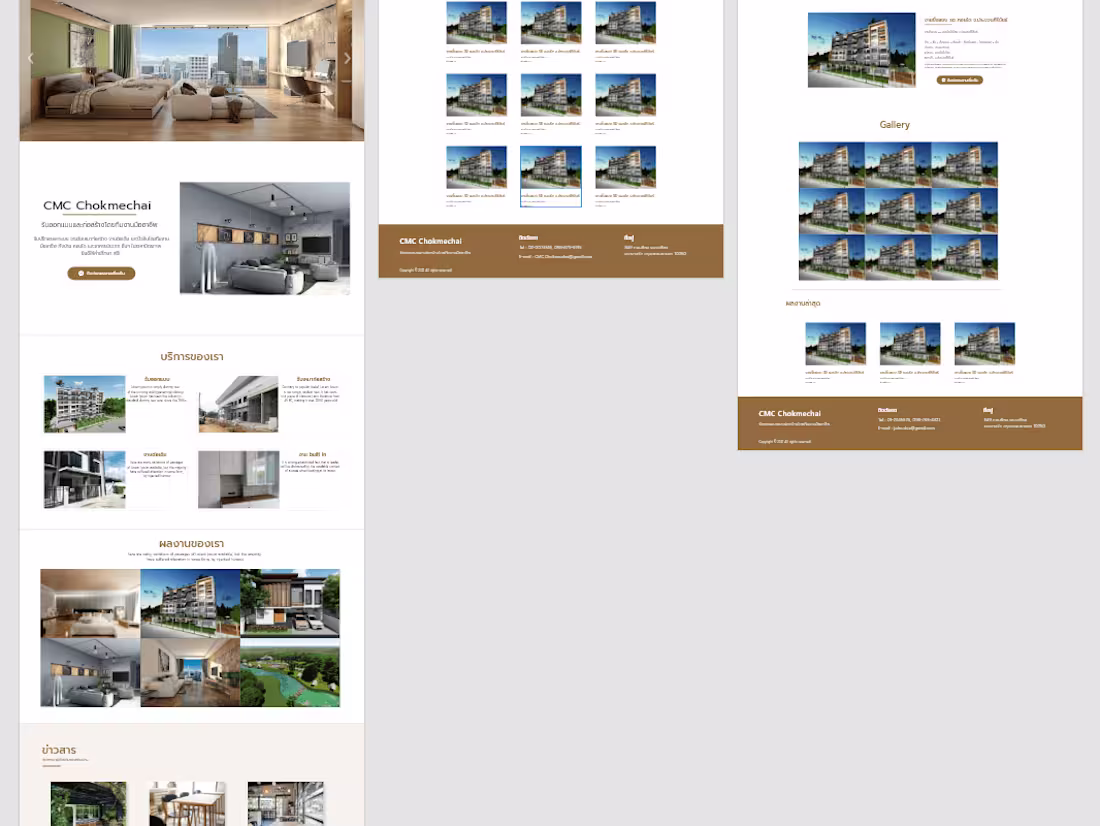
Task: Click the building render beside the project details
Action: pyautogui.click(x=861, y=49)
